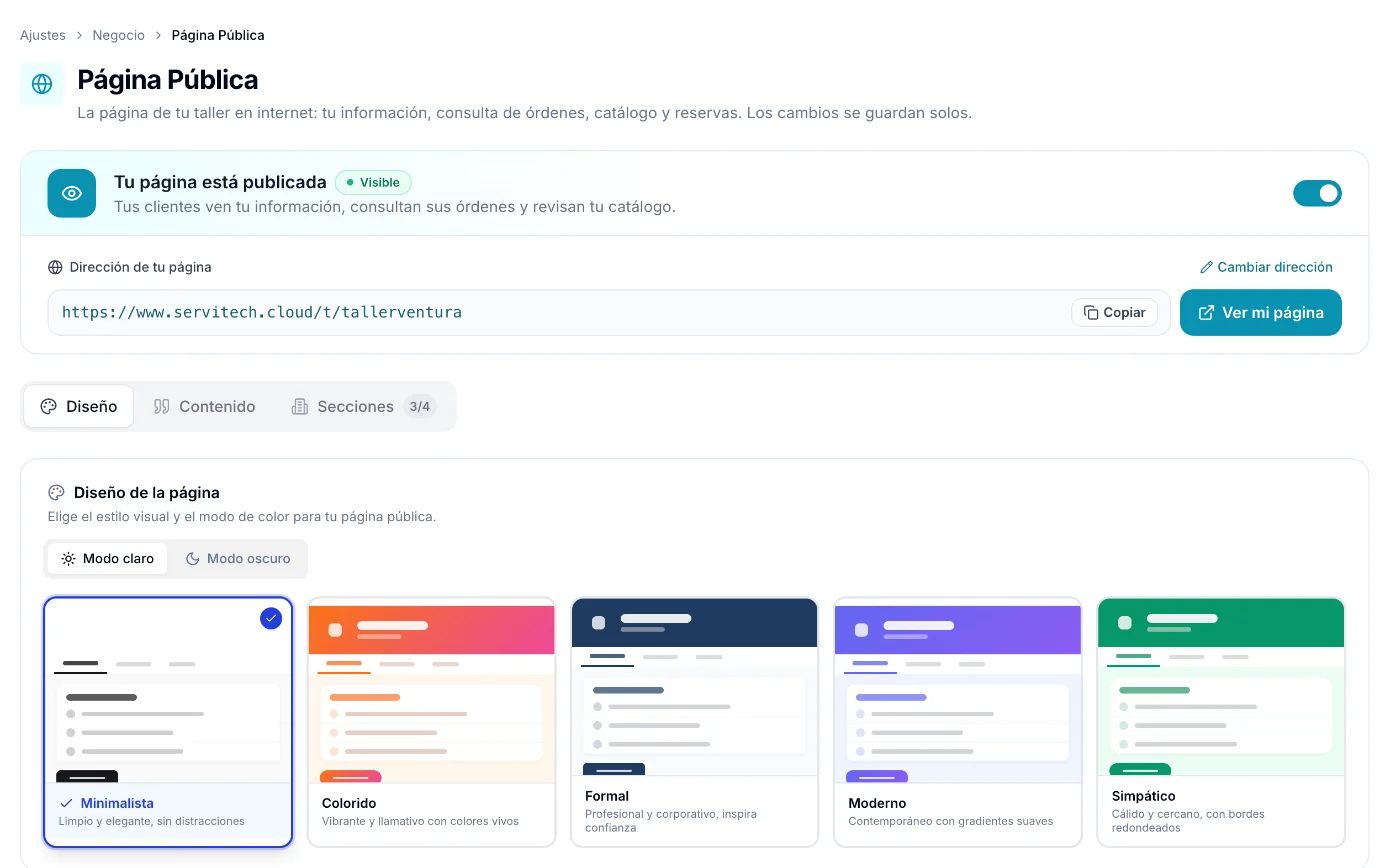
Task: Select Modo claro color mode
Action: 107,558
